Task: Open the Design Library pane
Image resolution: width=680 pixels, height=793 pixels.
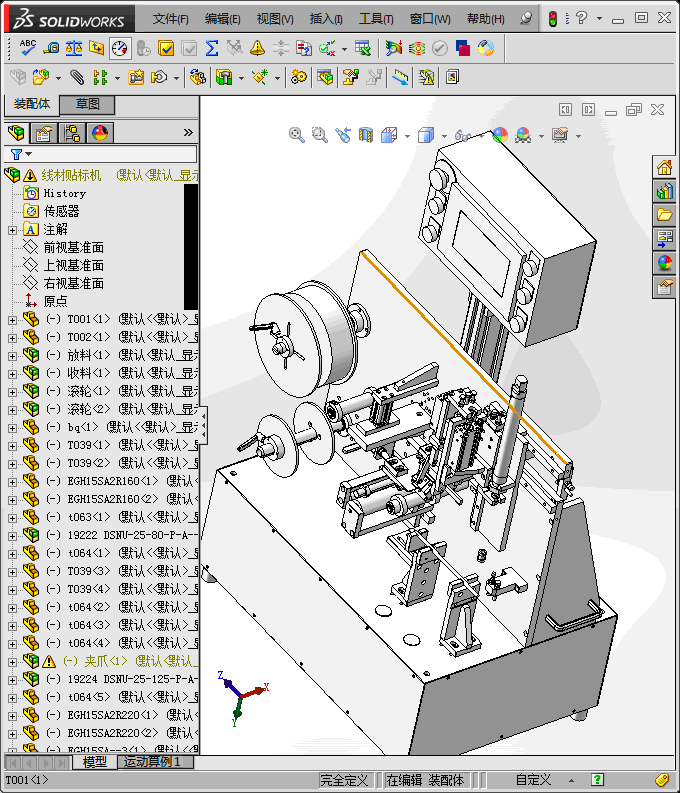Action: [664, 191]
